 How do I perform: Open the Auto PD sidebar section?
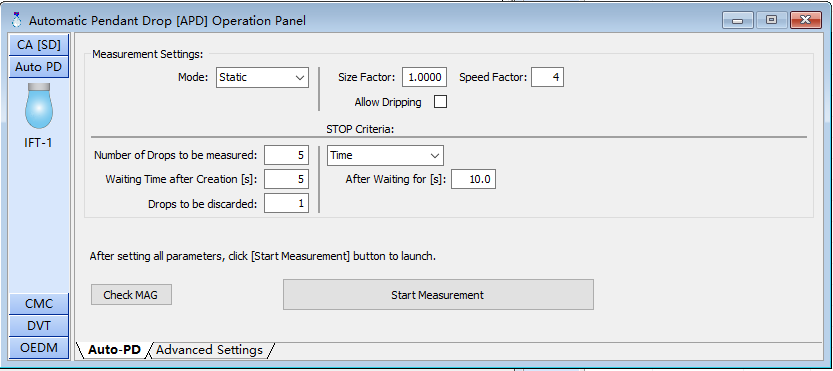click(39, 67)
